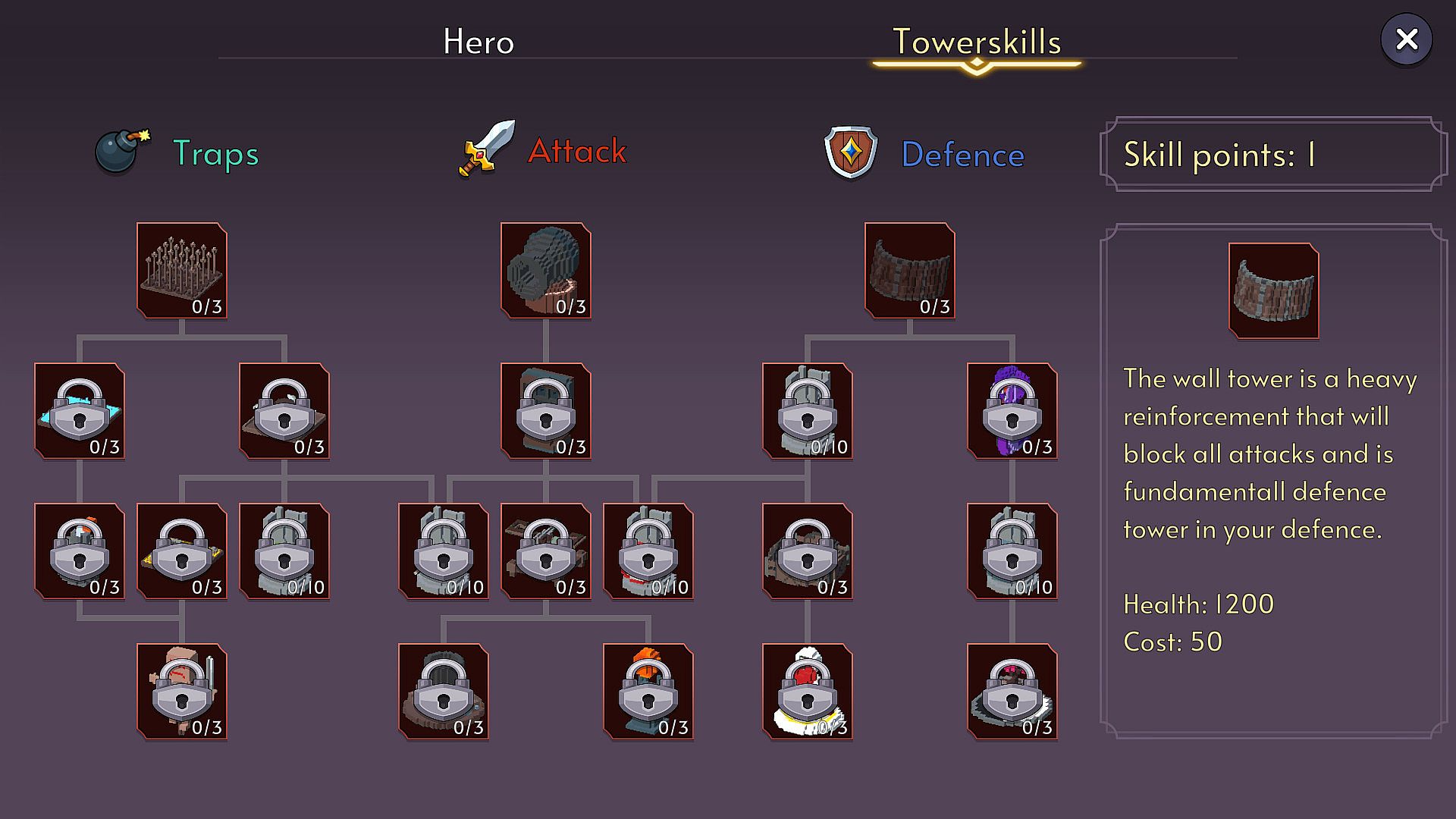Image resolution: width=1456 pixels, height=819 pixels.
Task: Click the locked purple crystal tower skill
Action: pos(1012,411)
